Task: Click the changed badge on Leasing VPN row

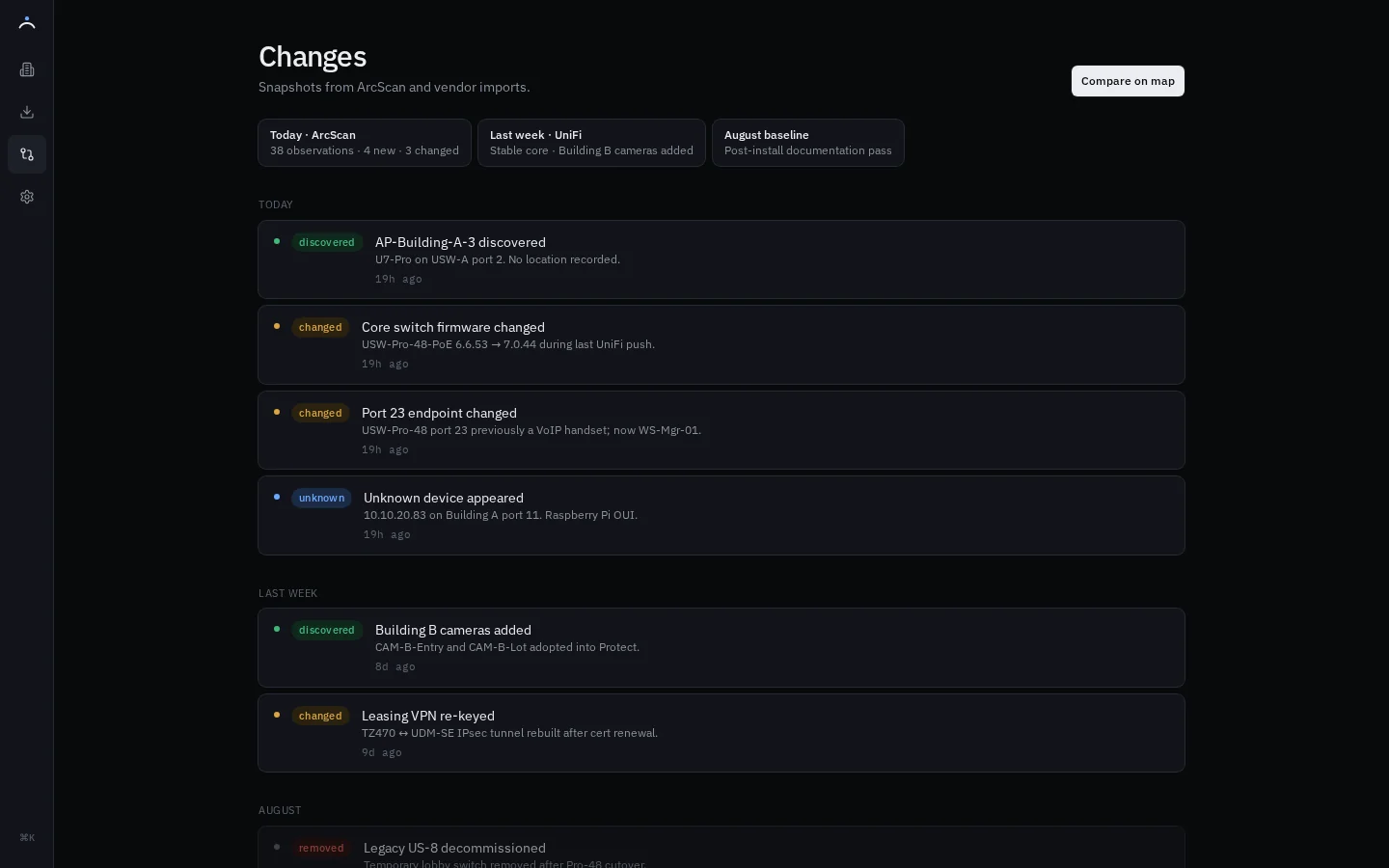Action: (320, 716)
